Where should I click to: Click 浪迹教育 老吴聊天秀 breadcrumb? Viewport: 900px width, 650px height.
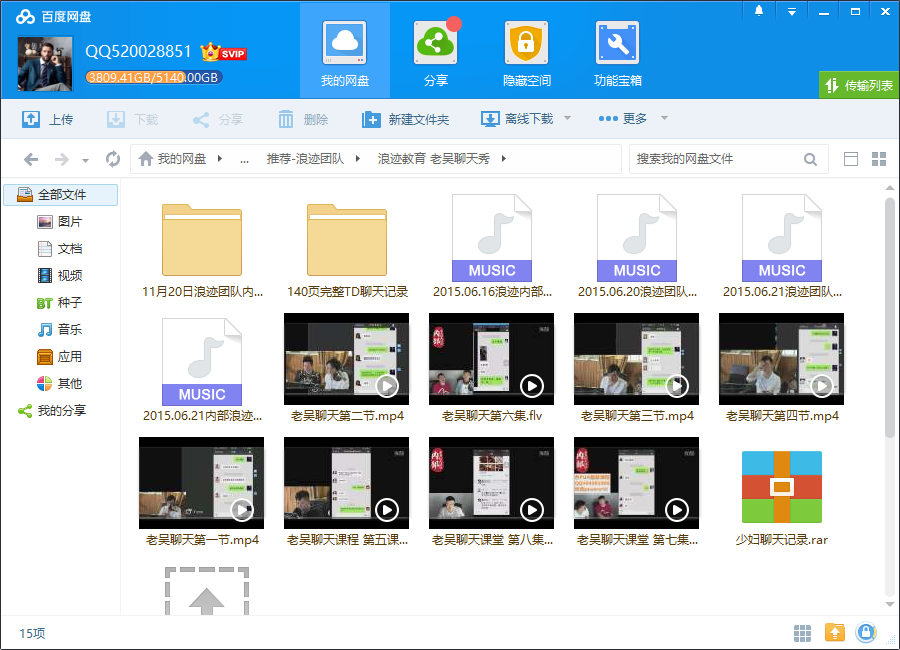click(x=433, y=158)
